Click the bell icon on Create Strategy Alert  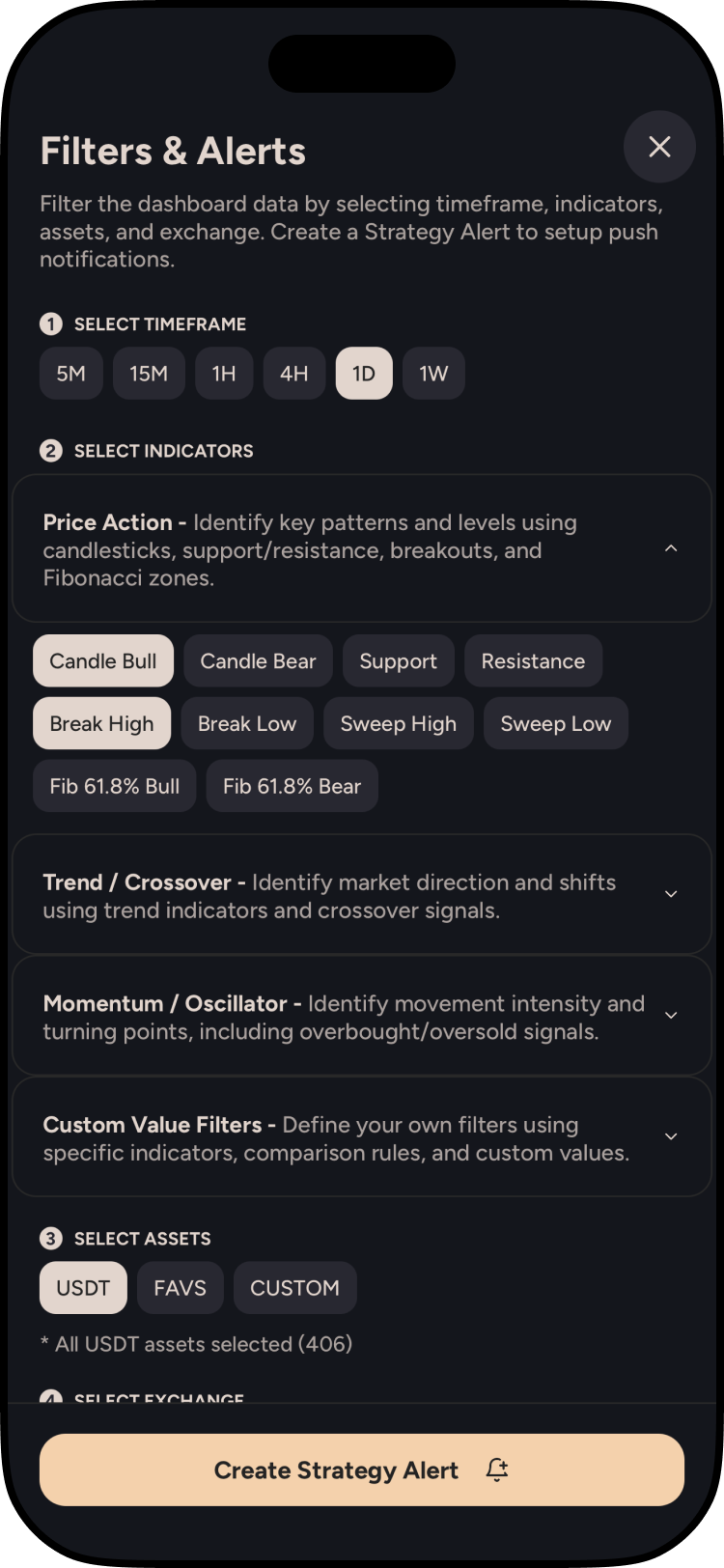[x=497, y=1470]
